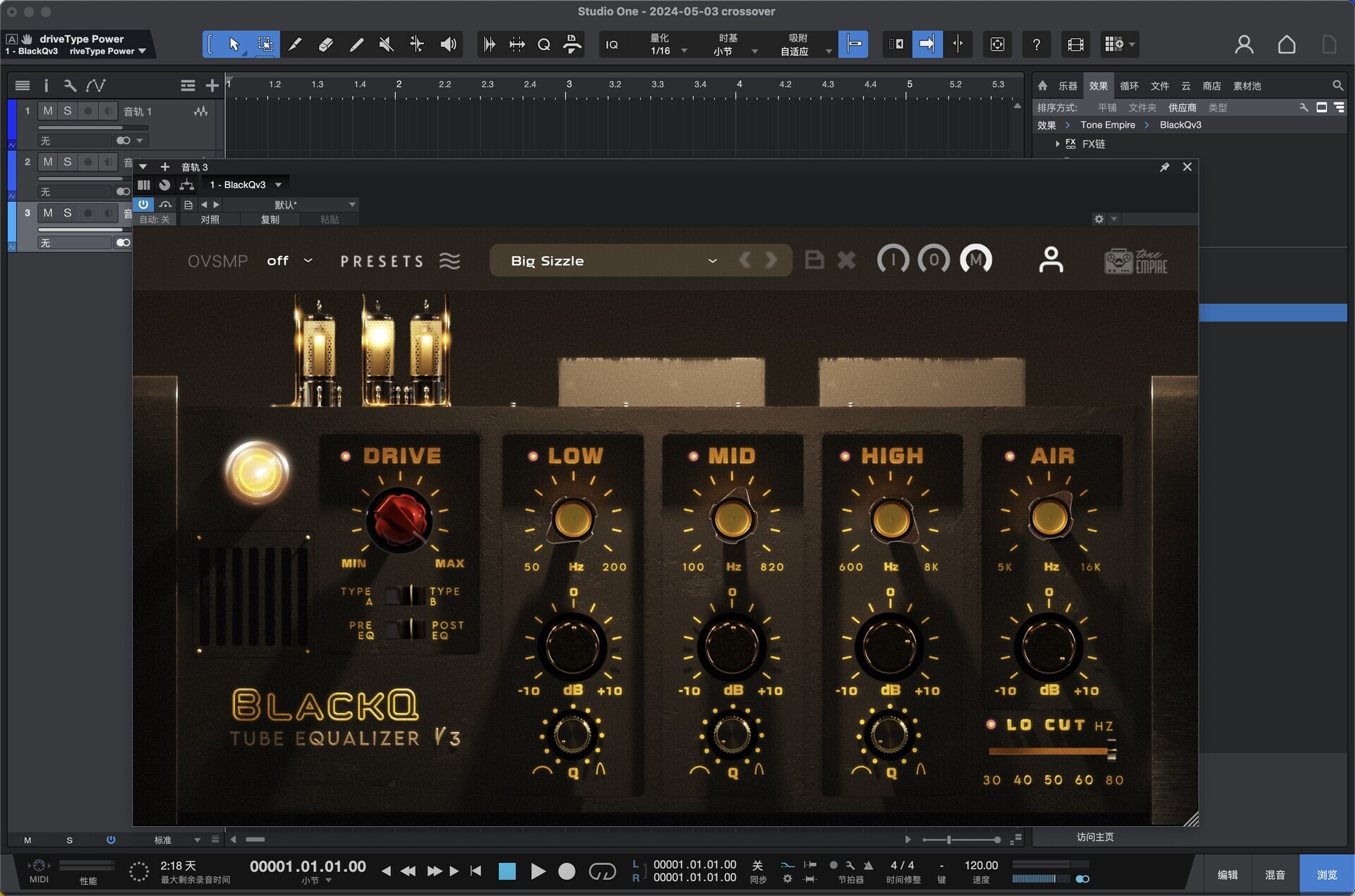Go to the Start page home icon
The width and height of the screenshot is (1355, 896).
1287,44
